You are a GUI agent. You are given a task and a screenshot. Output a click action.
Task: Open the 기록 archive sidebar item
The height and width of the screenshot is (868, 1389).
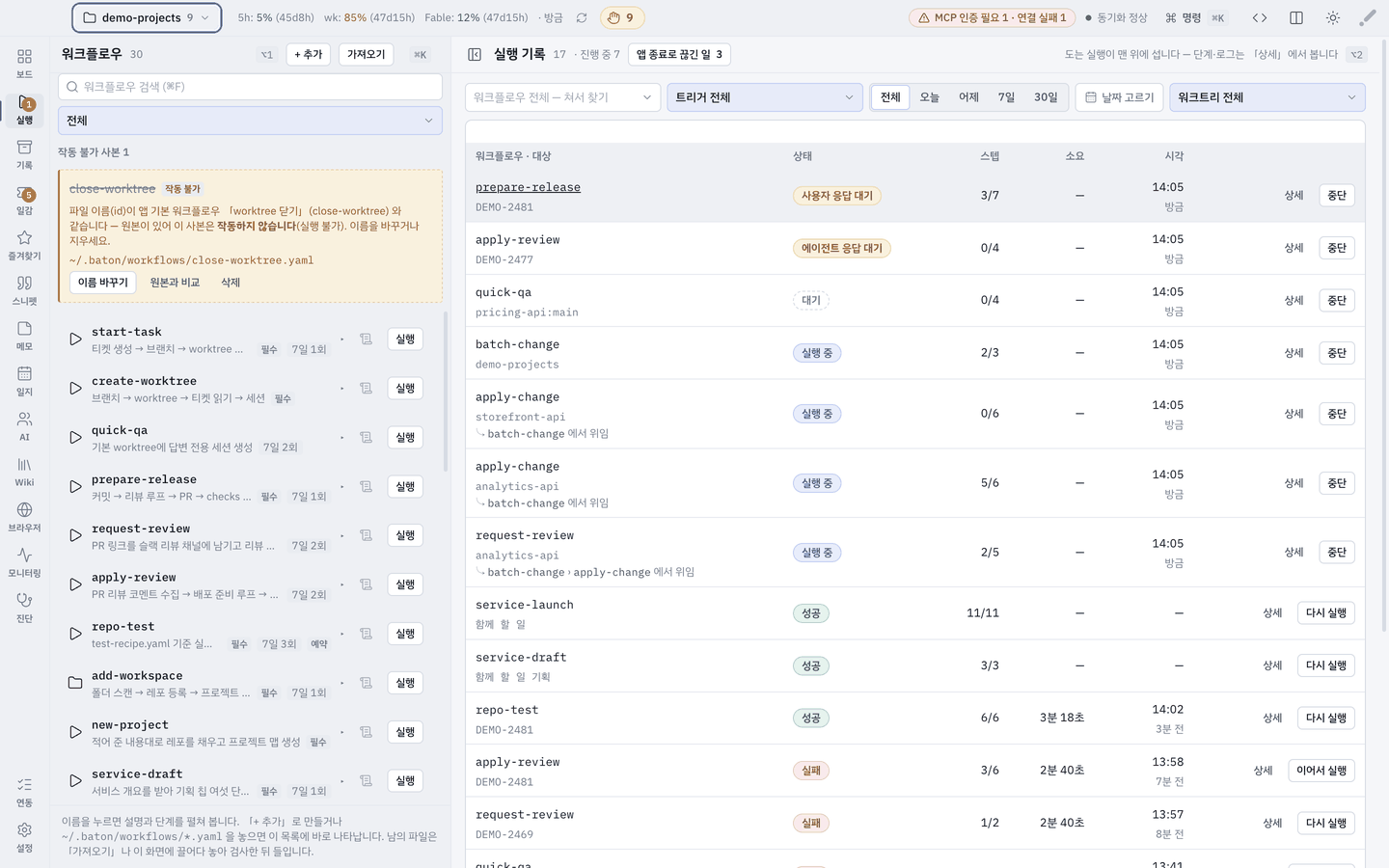tap(24, 154)
